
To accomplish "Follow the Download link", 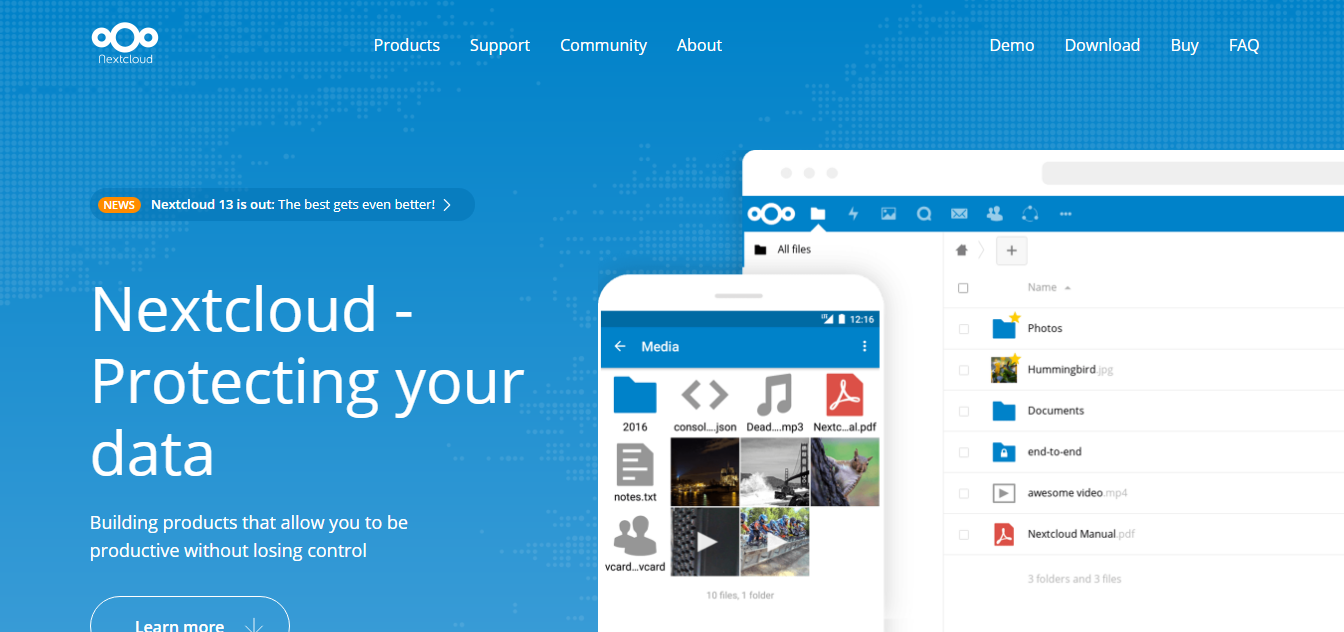I will (1102, 44).
